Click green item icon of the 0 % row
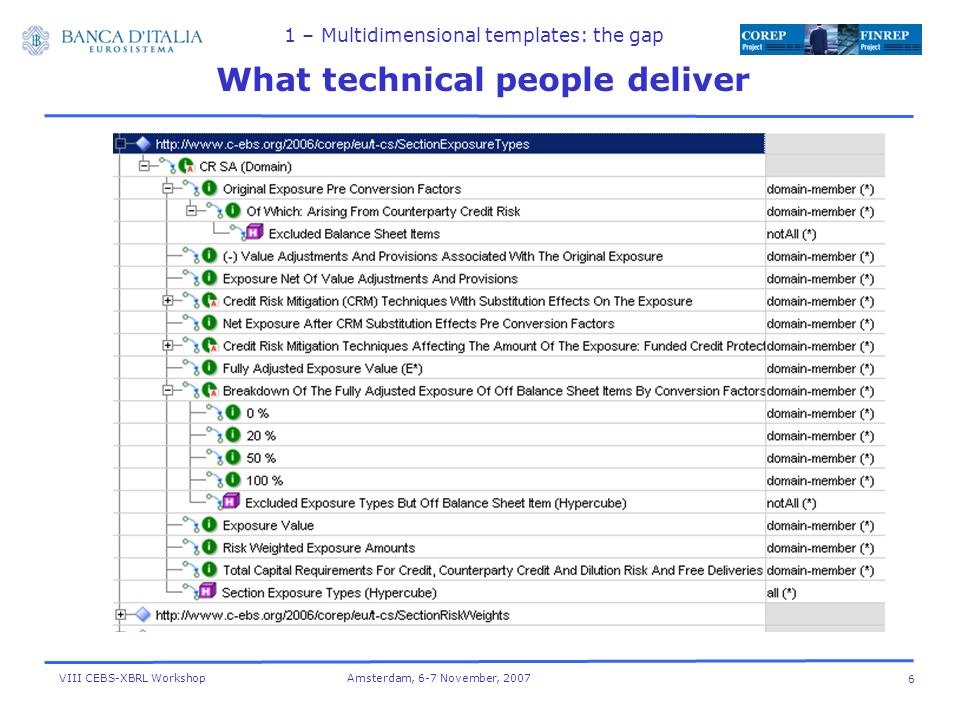960x720 pixels. point(233,413)
